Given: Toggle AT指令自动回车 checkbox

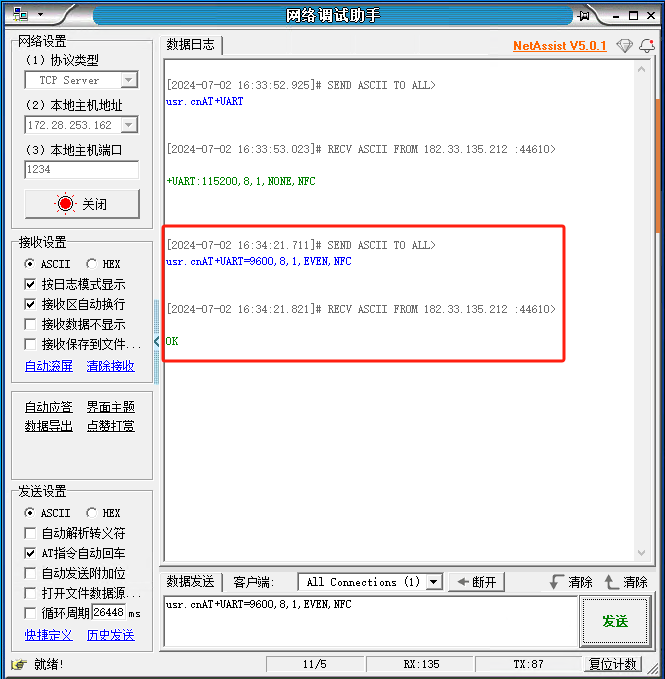Looking at the screenshot, I should [x=30, y=553].
